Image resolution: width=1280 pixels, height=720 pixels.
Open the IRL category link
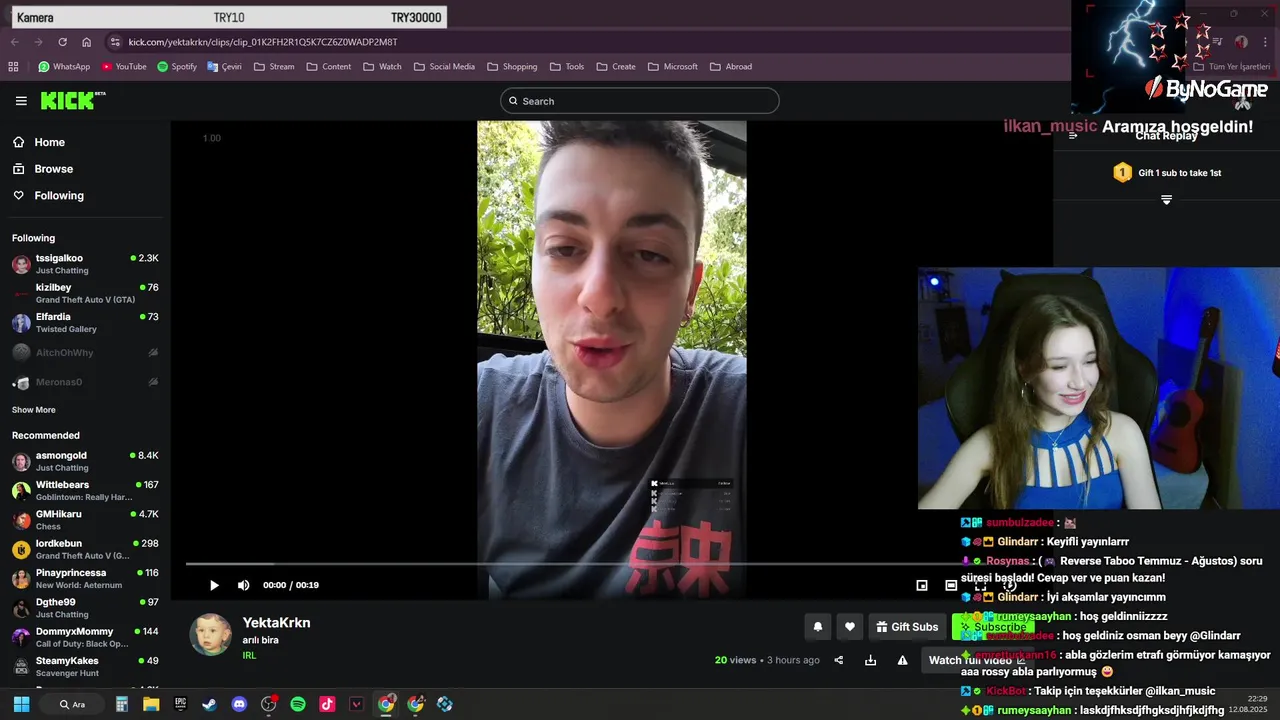(249, 656)
